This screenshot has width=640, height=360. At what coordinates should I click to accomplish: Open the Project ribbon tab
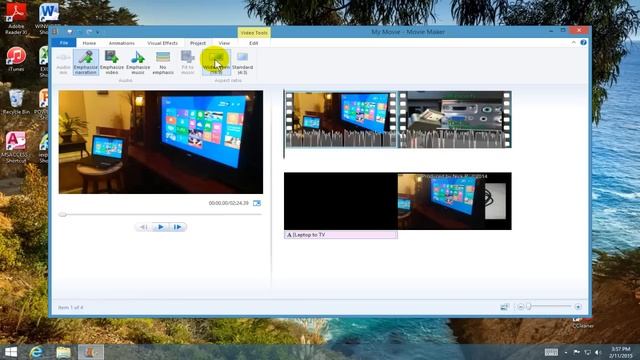click(198, 43)
